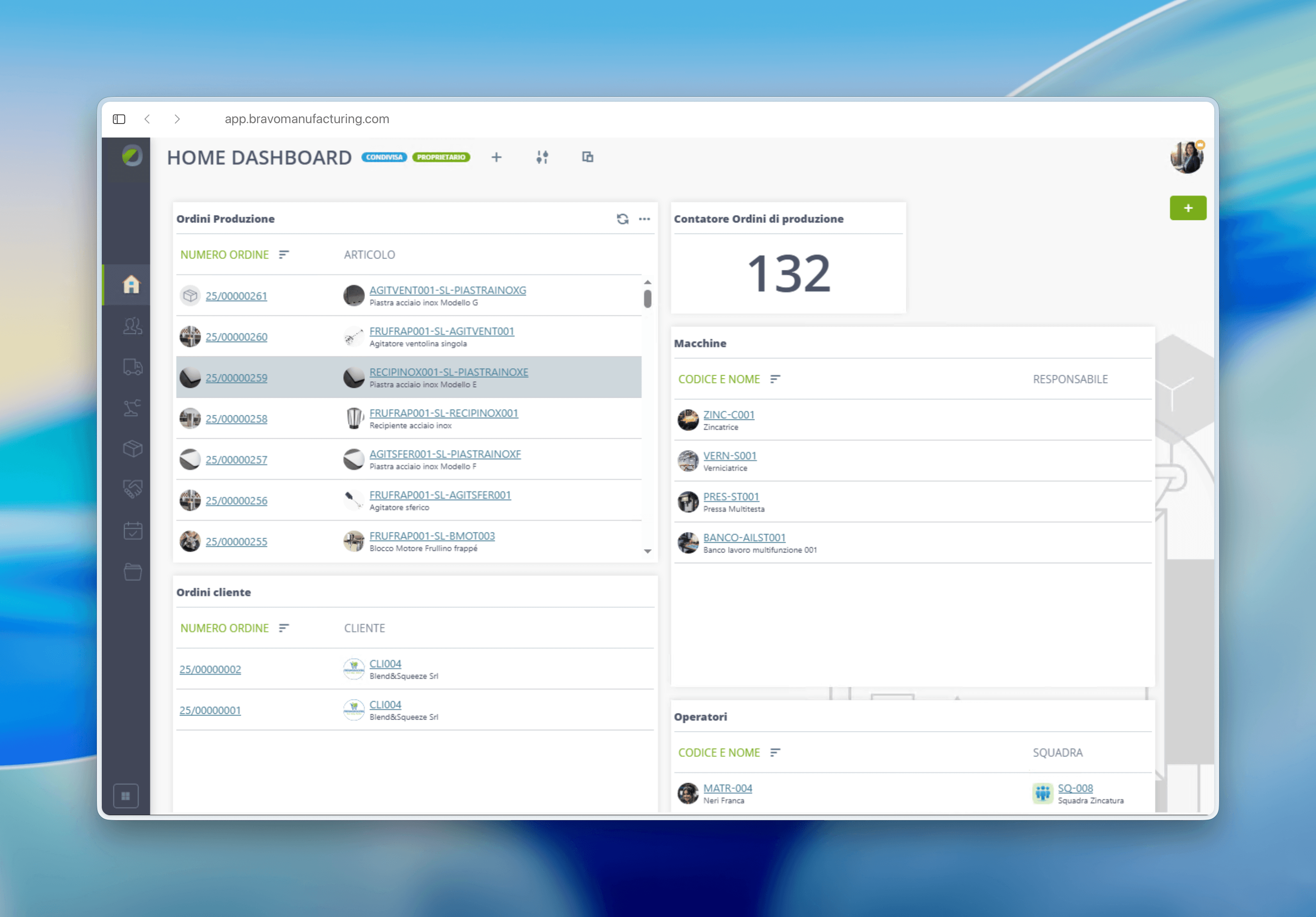1316x917 pixels.
Task: Open article FRUFRAP001-SL-AGITSFER001
Action: (440, 495)
